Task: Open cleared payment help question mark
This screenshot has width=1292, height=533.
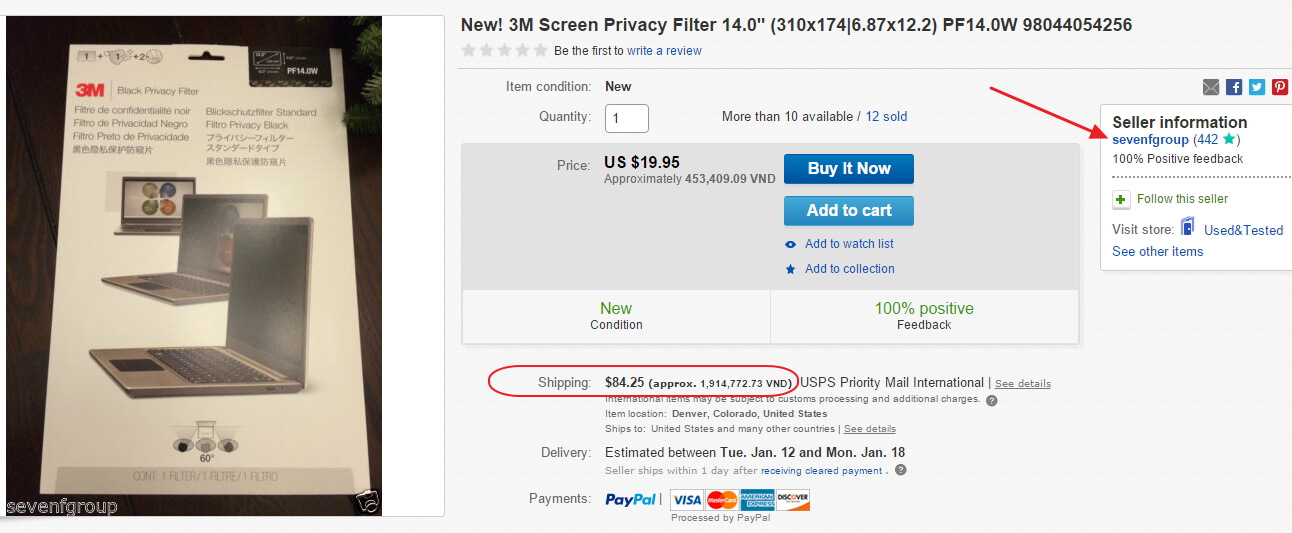Action: (x=901, y=470)
